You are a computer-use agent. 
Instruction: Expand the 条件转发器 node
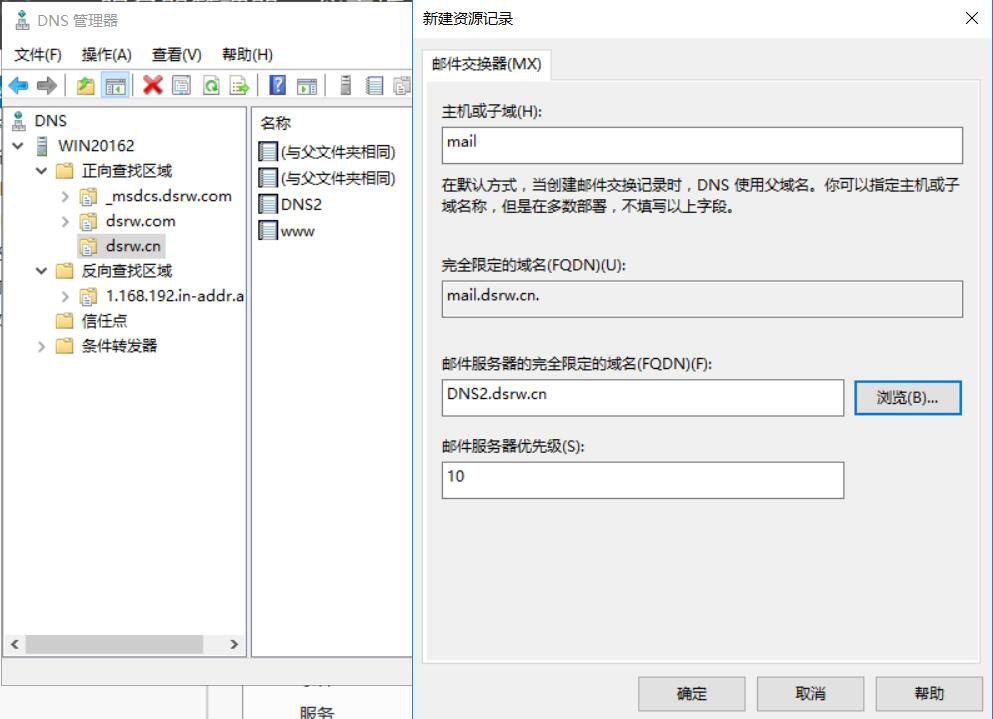click(41, 346)
